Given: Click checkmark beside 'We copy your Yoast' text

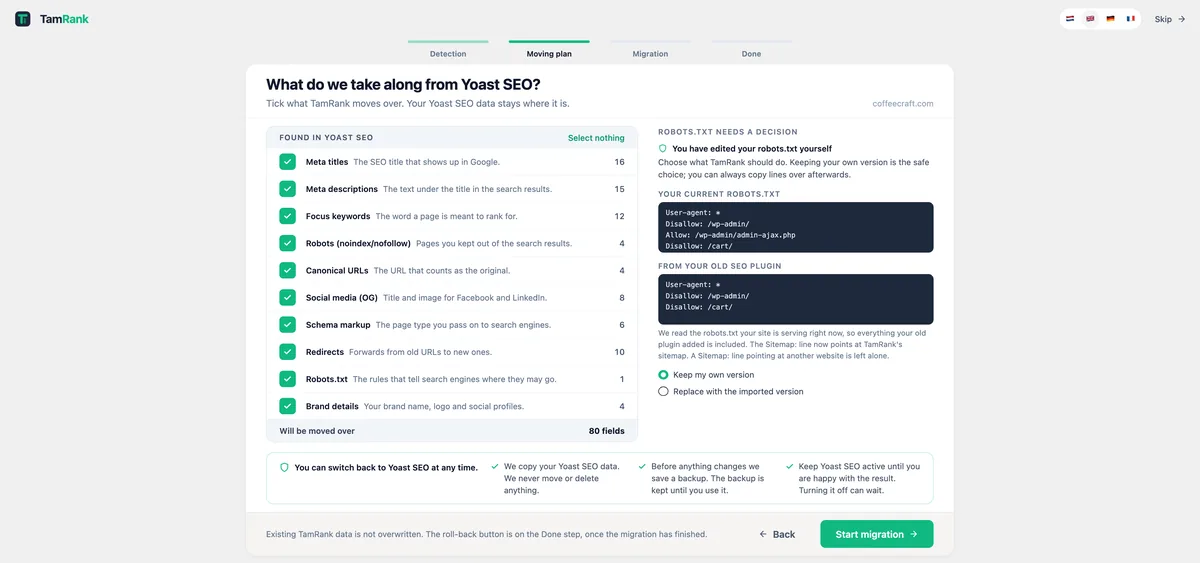Looking at the screenshot, I should click(x=495, y=466).
